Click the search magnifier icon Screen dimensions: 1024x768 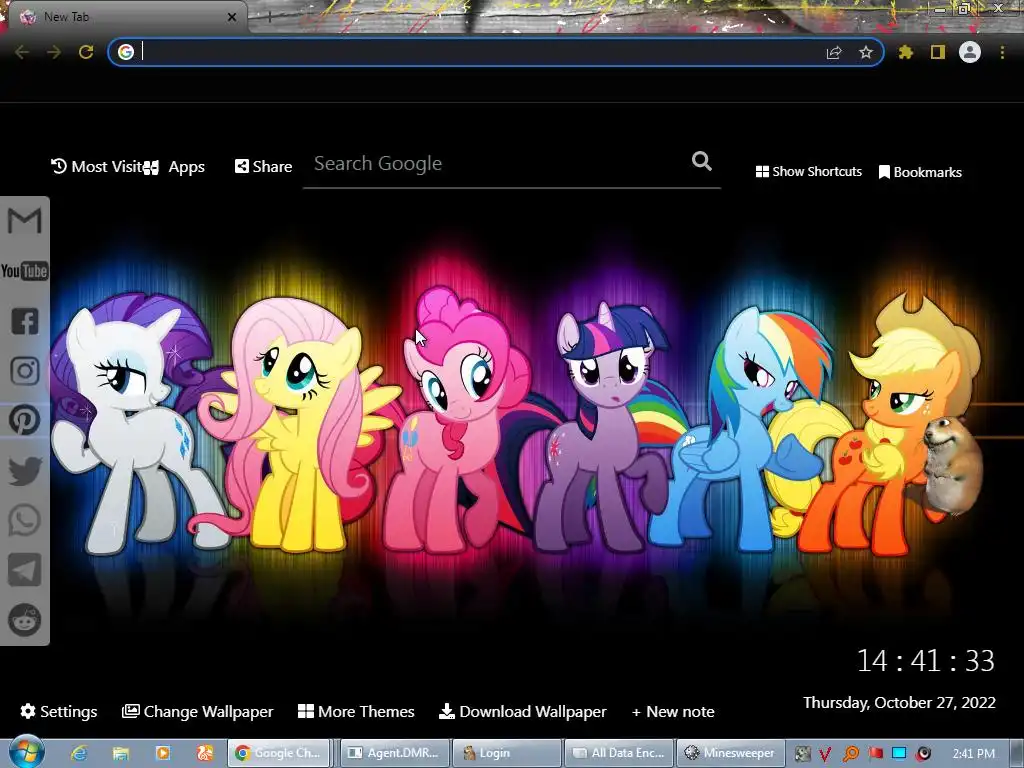tap(701, 161)
